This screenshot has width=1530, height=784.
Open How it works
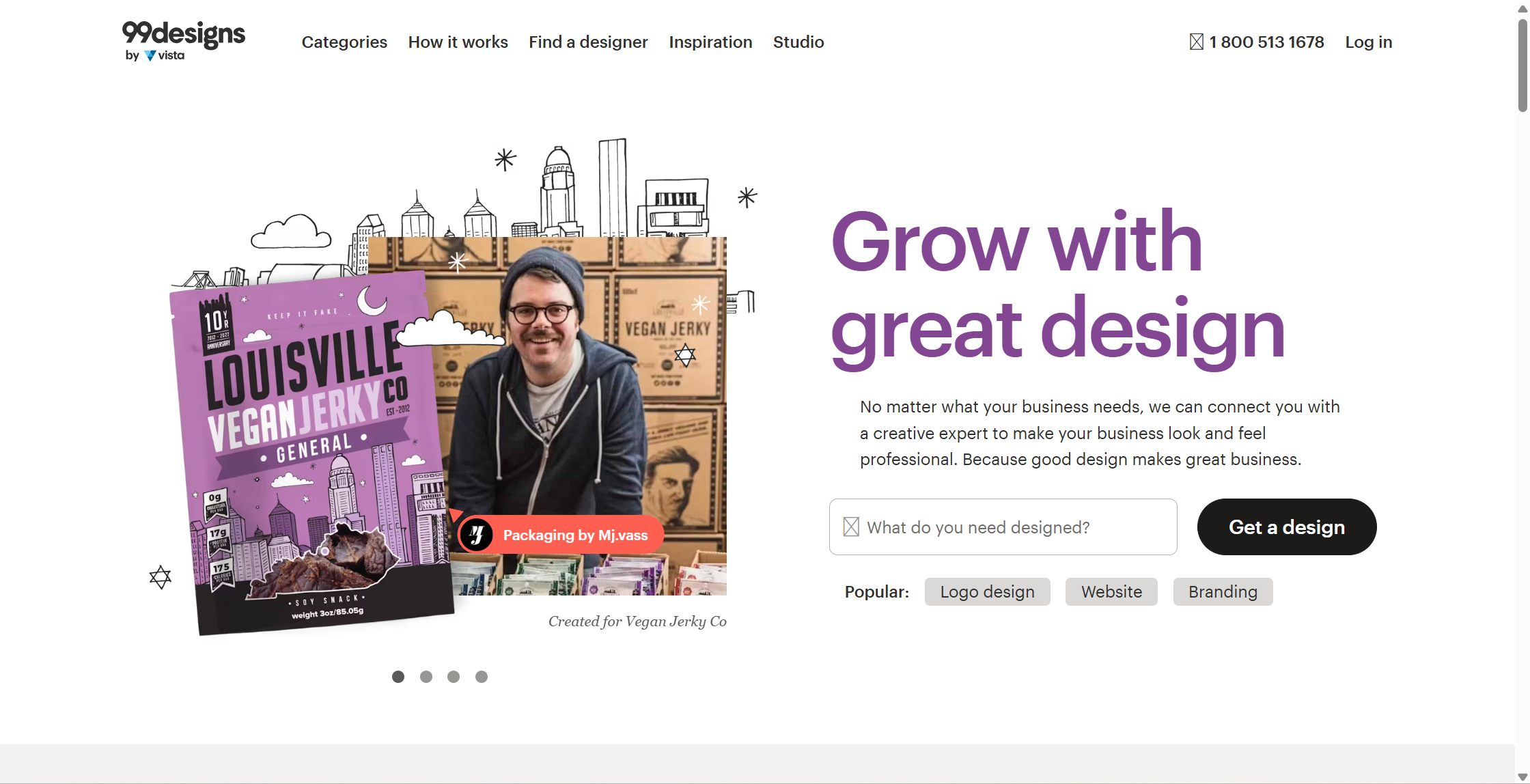point(458,42)
